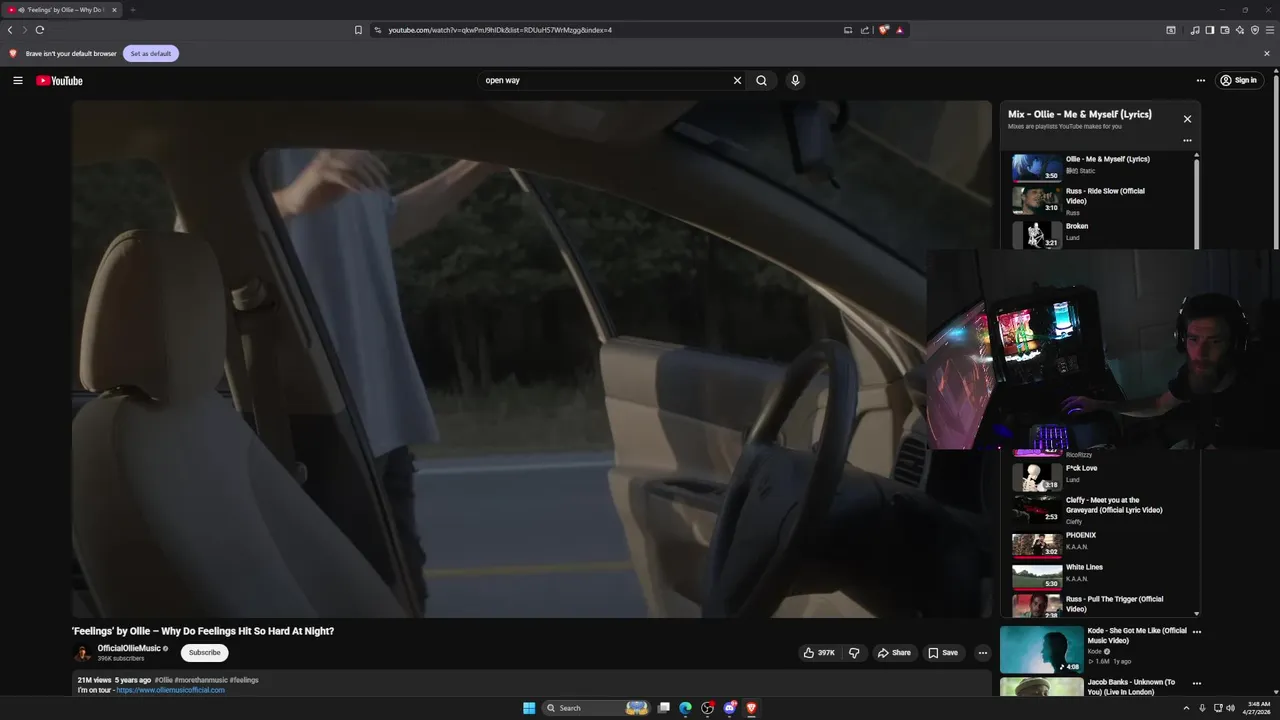Image resolution: width=1280 pixels, height=720 pixels.
Task: Like the video with thumbs-up 397K
Action: click(819, 653)
